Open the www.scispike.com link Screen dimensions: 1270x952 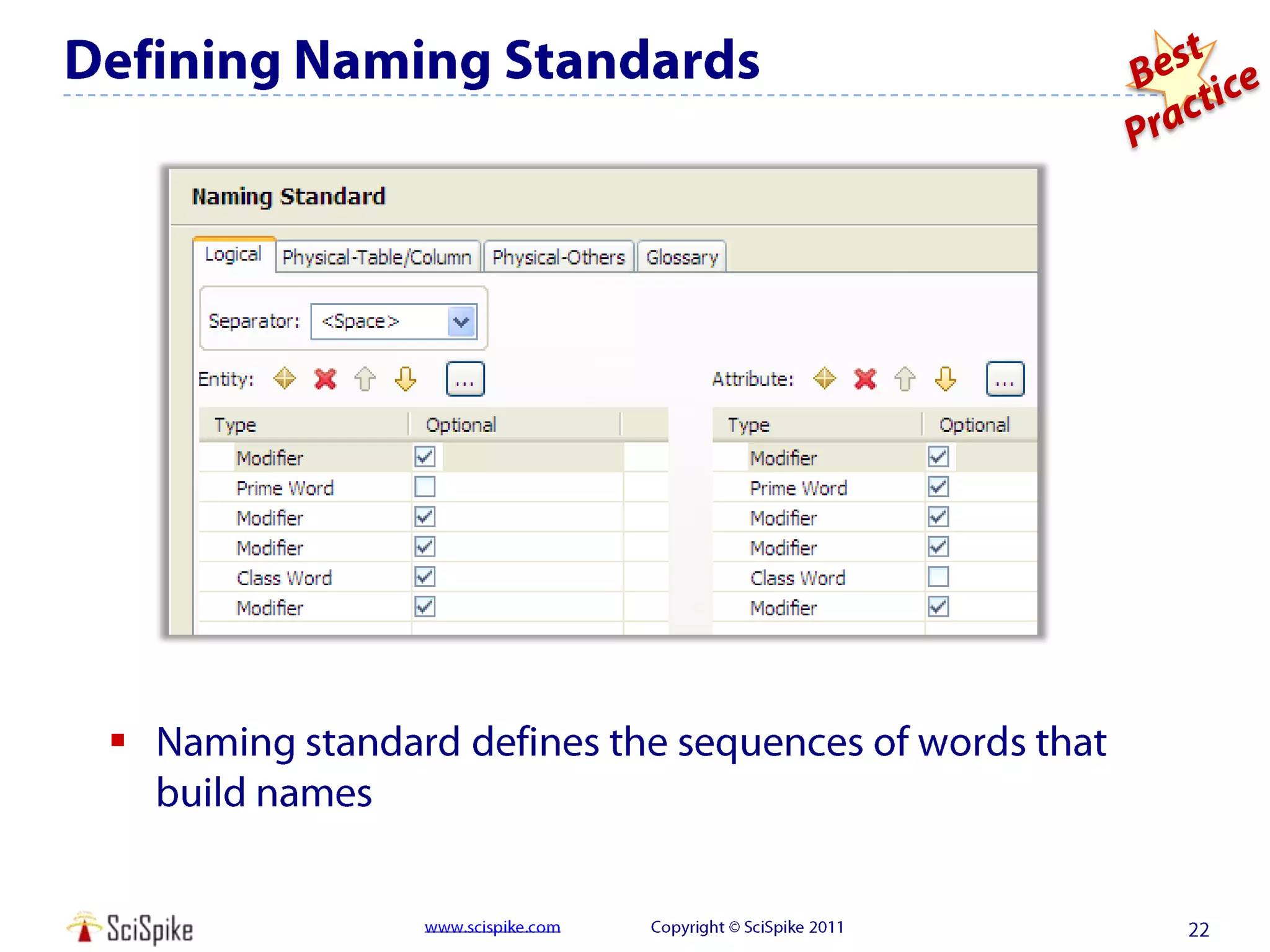coord(492,927)
